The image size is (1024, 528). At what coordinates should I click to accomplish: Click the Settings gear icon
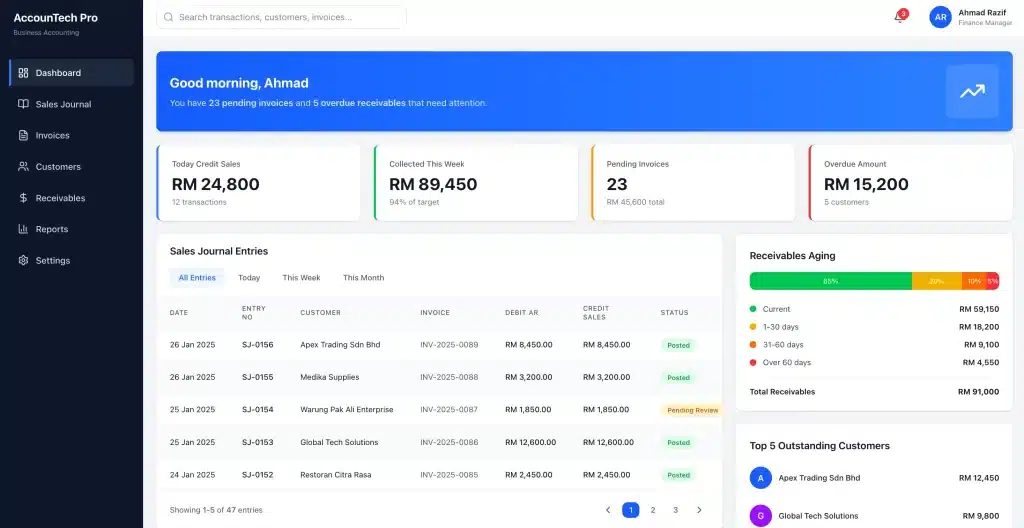[24, 260]
